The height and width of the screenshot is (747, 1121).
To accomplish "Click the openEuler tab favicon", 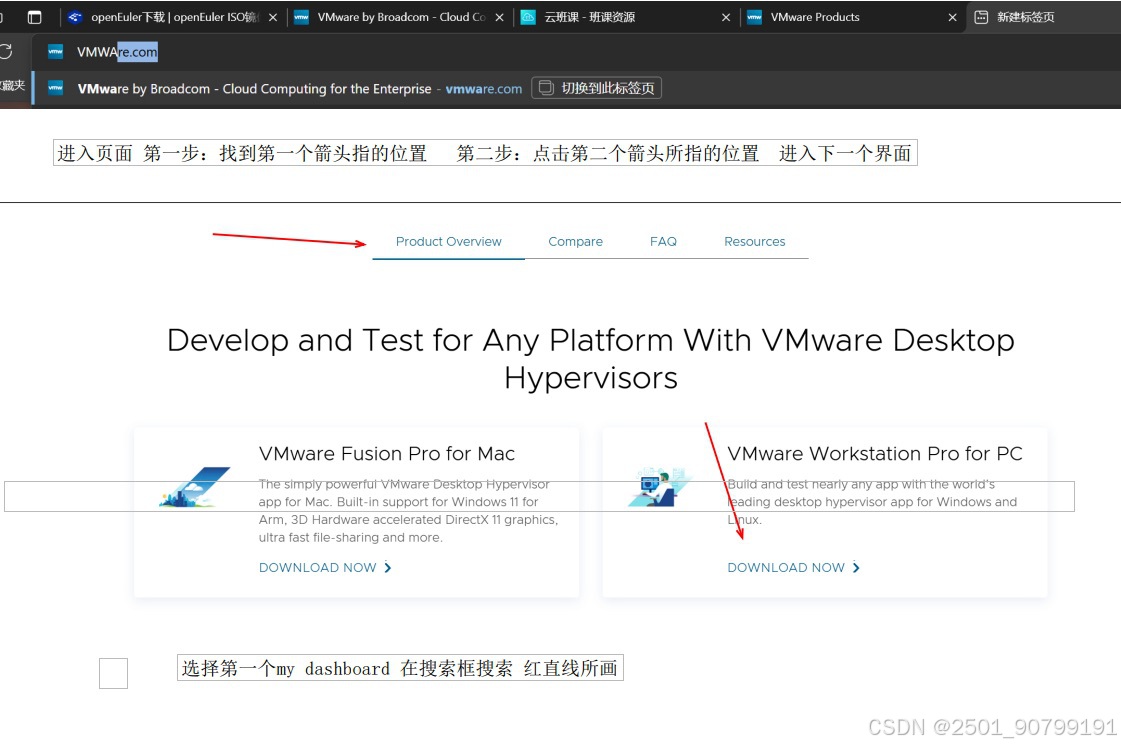I will [x=75, y=17].
